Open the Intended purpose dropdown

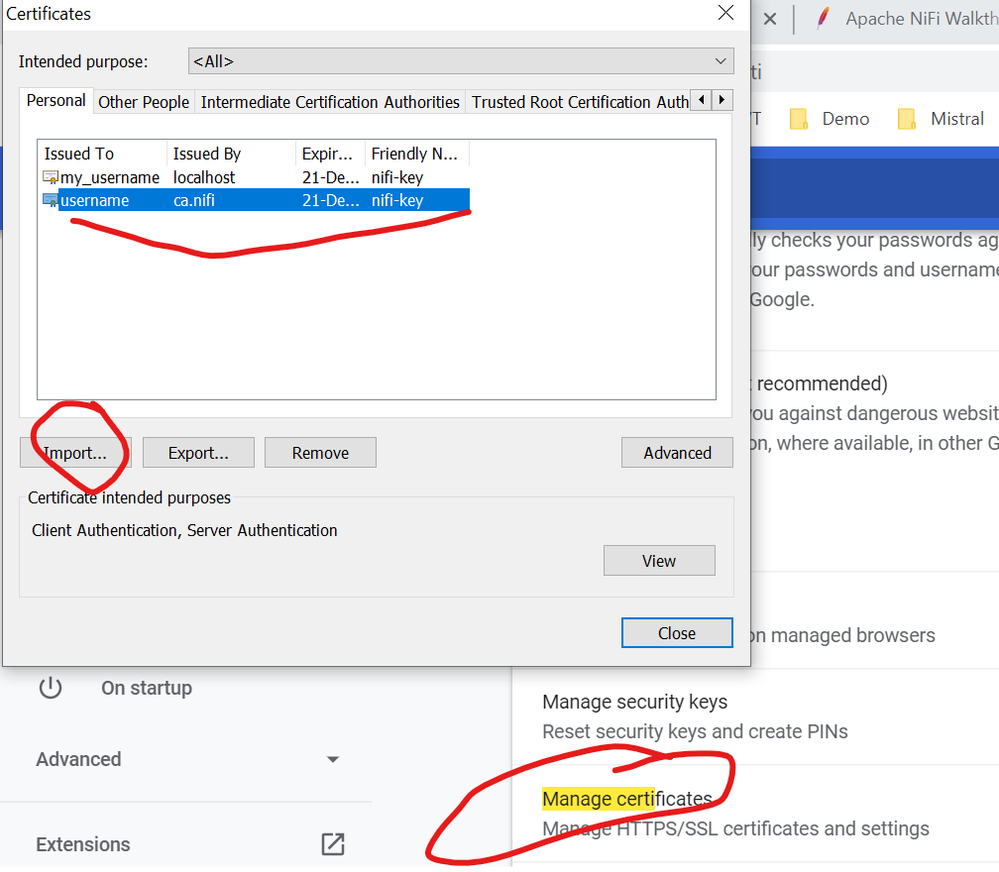point(461,61)
